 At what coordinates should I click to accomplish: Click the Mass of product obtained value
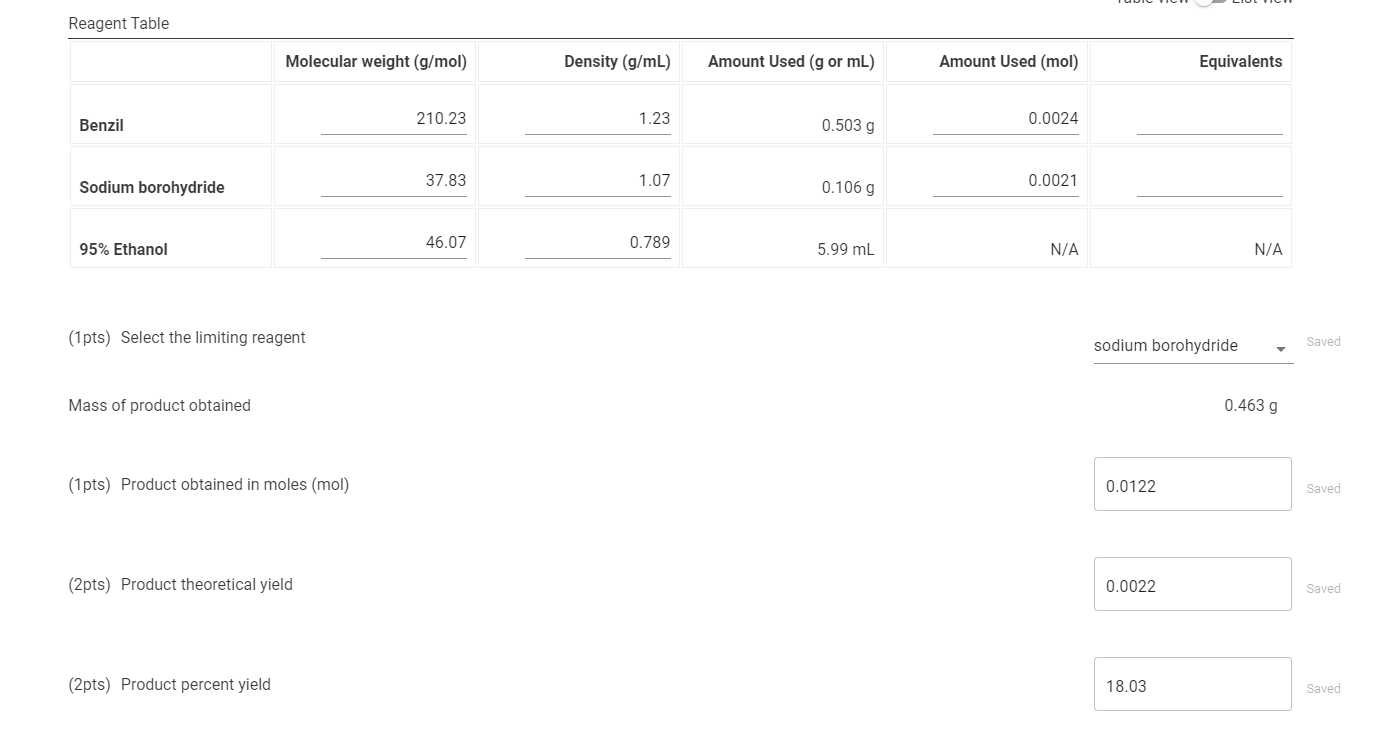(x=1250, y=405)
